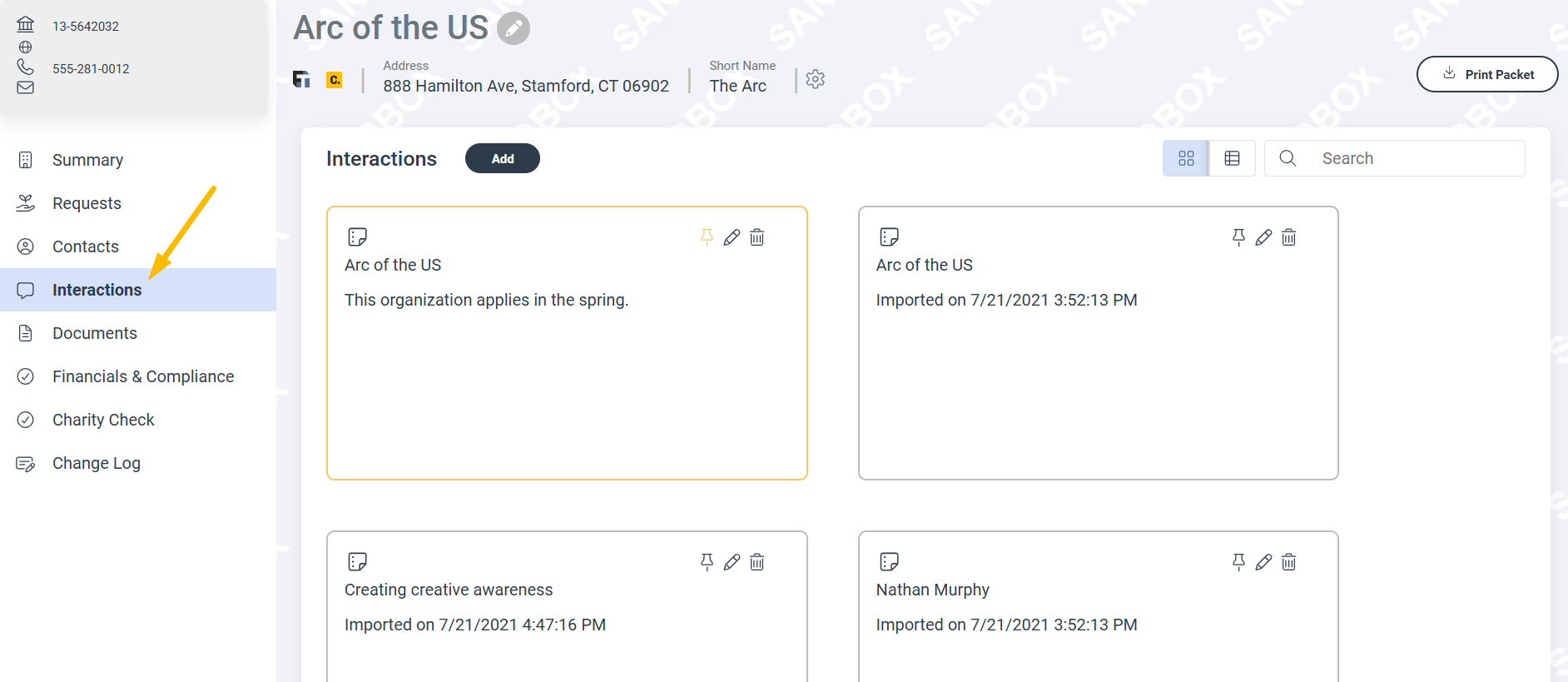This screenshot has width=1568, height=682.
Task: Open the Summary section
Action: click(x=138, y=160)
